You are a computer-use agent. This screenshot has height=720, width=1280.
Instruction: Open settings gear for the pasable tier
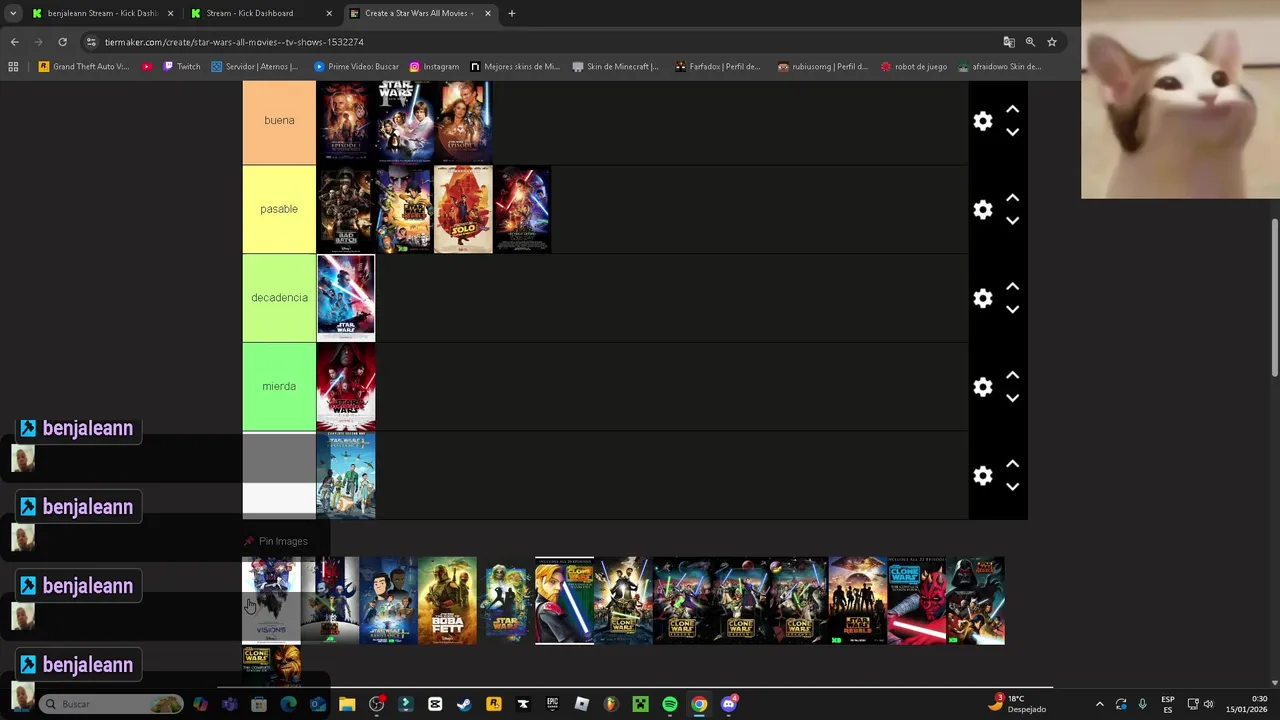coord(983,209)
